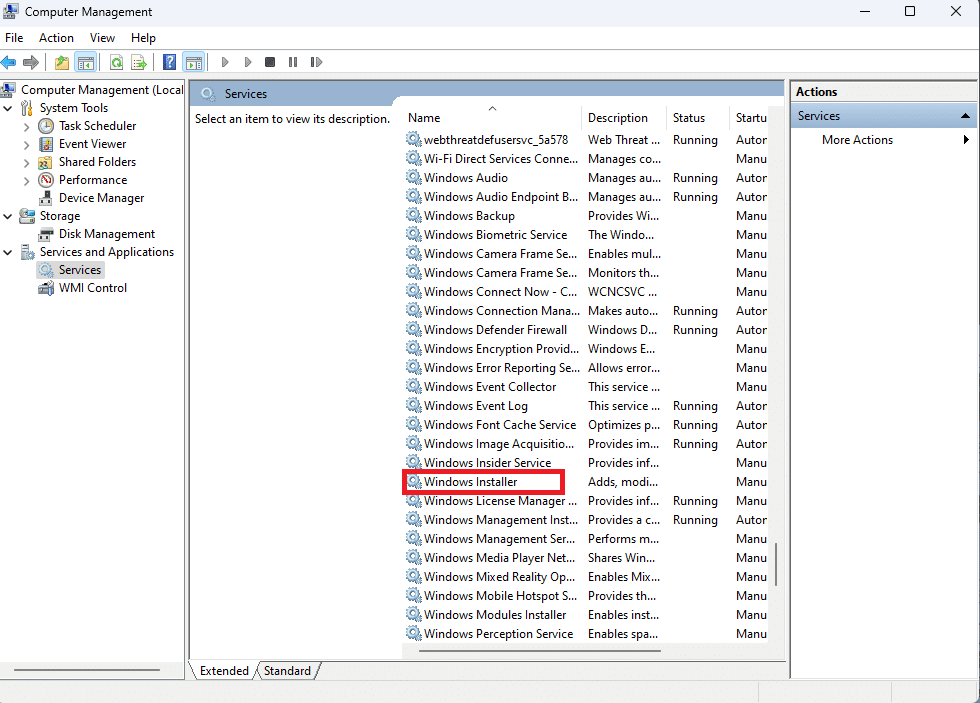Viewport: 980px width, 703px height.
Task: Click the Export List toolbar icon
Action: [139, 62]
